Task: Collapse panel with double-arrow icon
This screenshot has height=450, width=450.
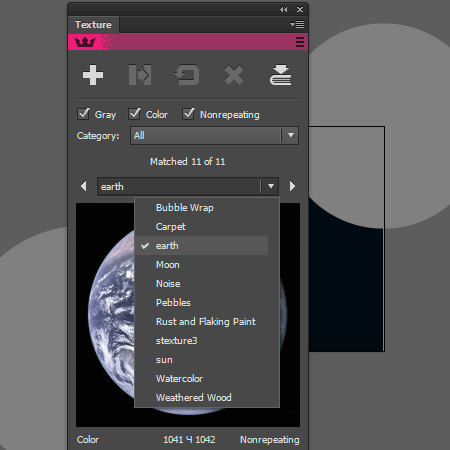Action: pyautogui.click(x=284, y=10)
